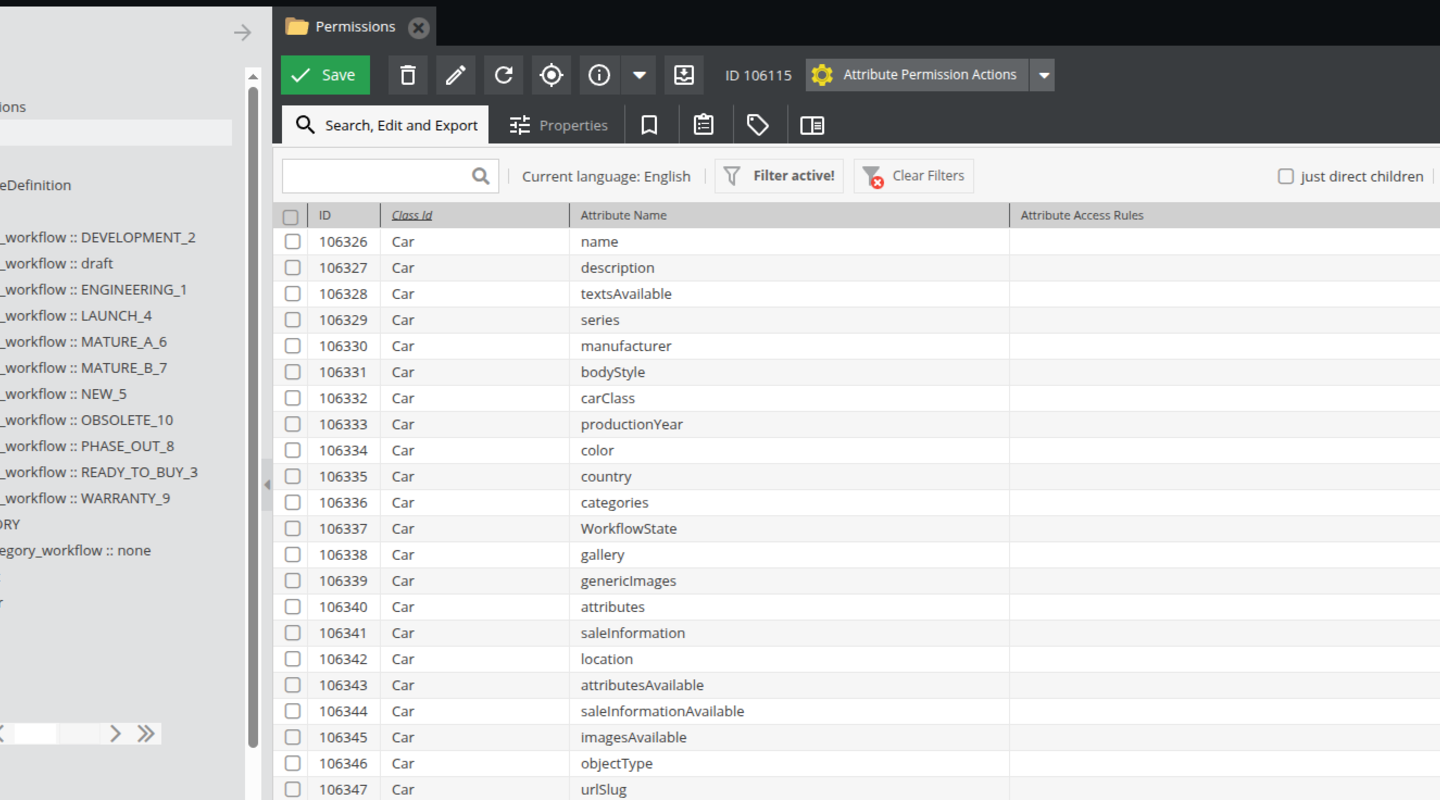Select tree item _workflow :: ENGINEERING_1
The image size is (1440, 800).
[93, 289]
